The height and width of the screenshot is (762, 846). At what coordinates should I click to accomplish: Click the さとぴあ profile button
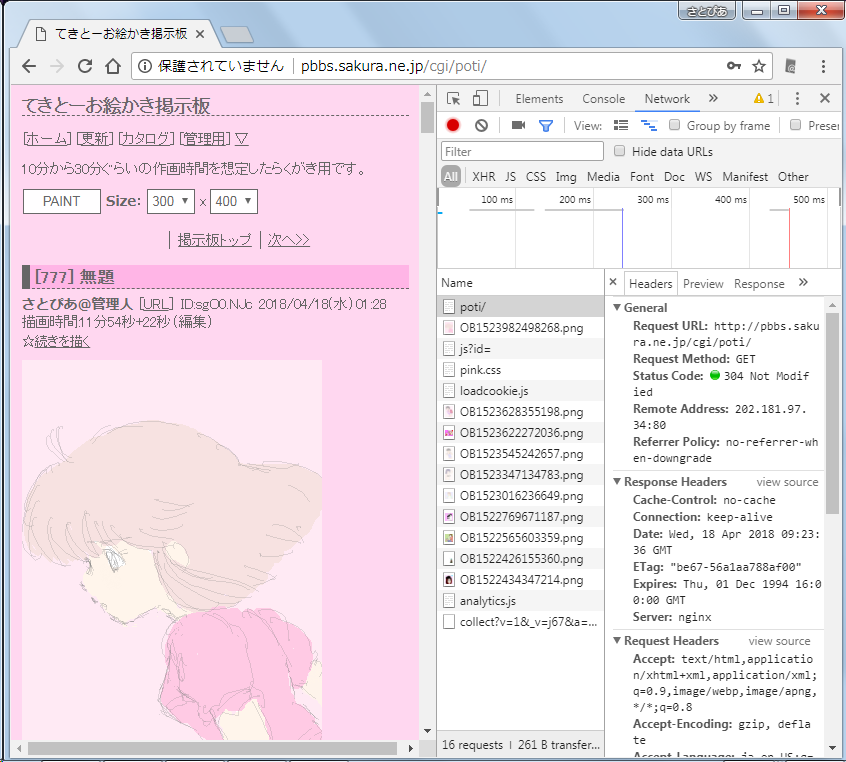coord(707,11)
